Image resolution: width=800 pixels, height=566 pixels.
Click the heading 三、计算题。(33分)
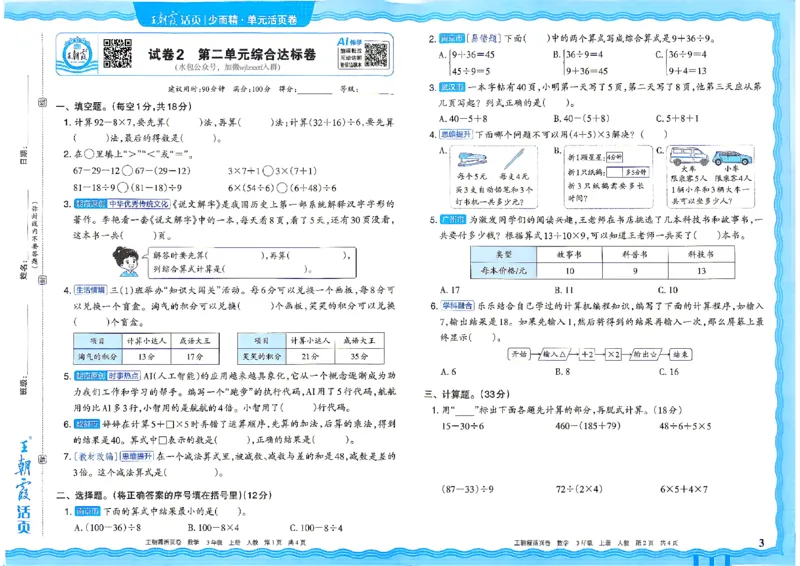coord(467,394)
